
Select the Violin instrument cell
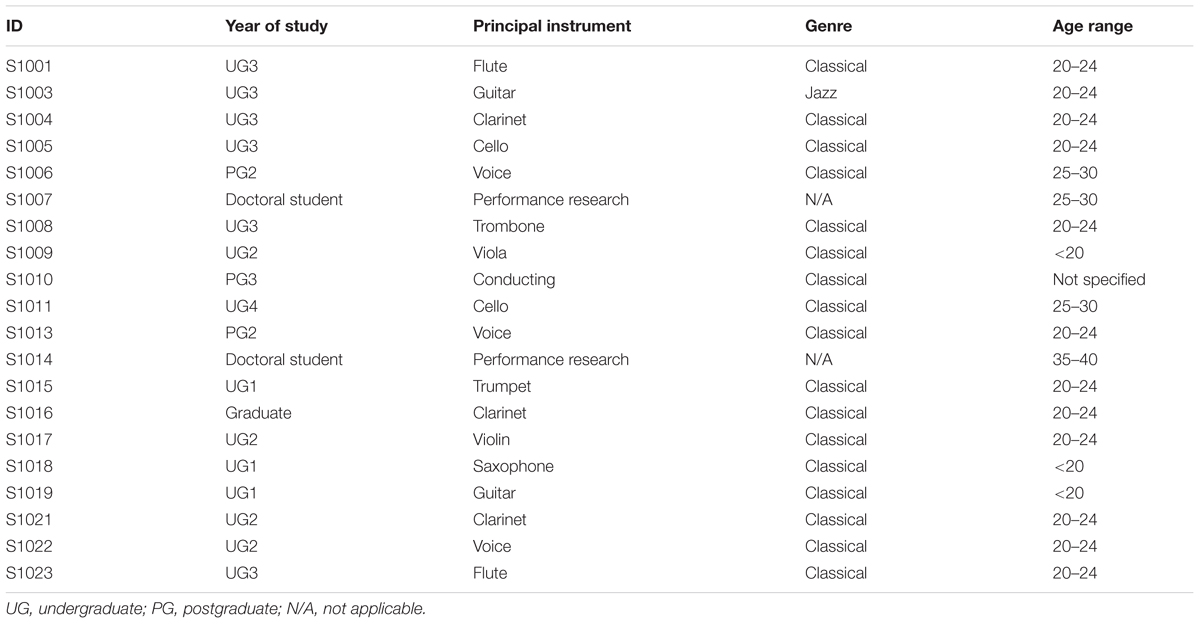[x=490, y=440]
